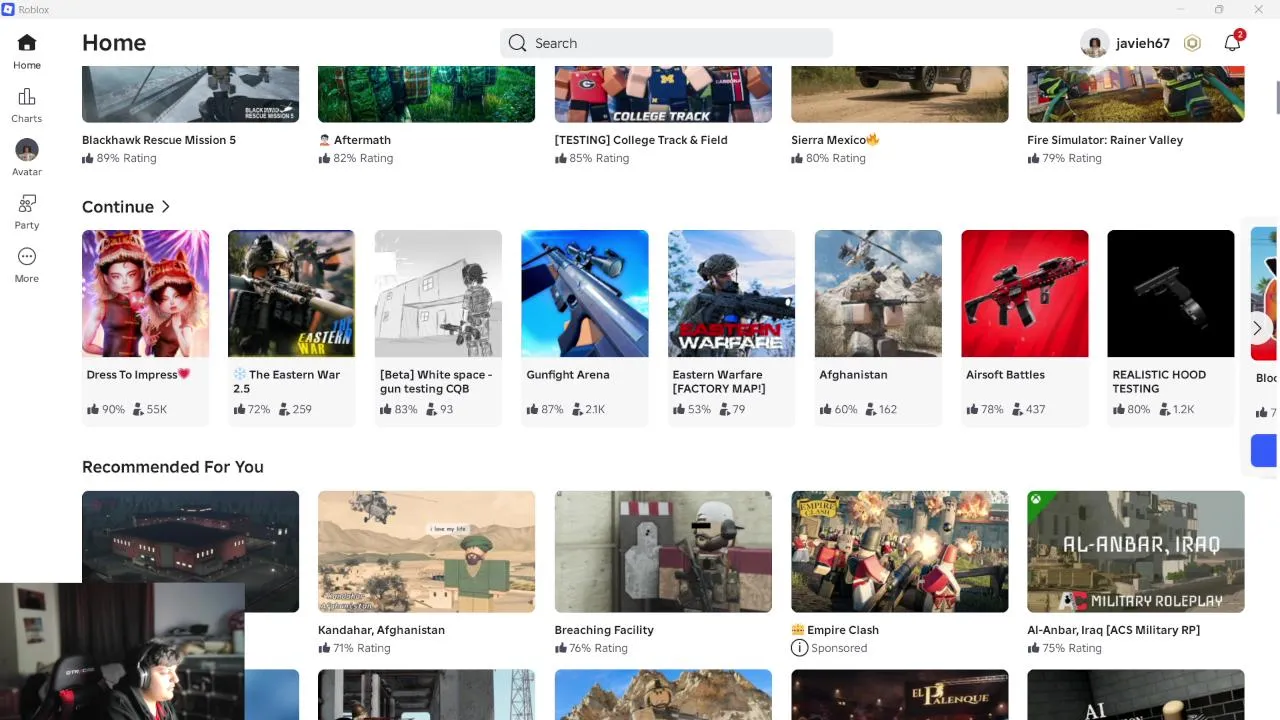Open the Aftermath top thumbnail
This screenshot has height=720, width=1280.
426,94
